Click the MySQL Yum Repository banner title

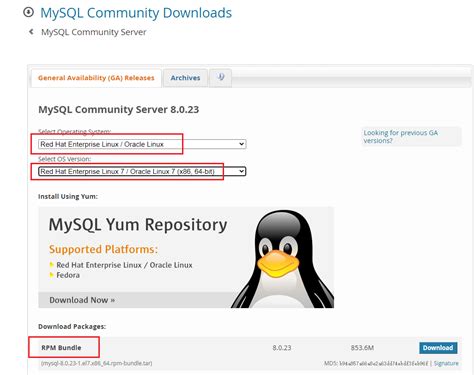(138, 225)
